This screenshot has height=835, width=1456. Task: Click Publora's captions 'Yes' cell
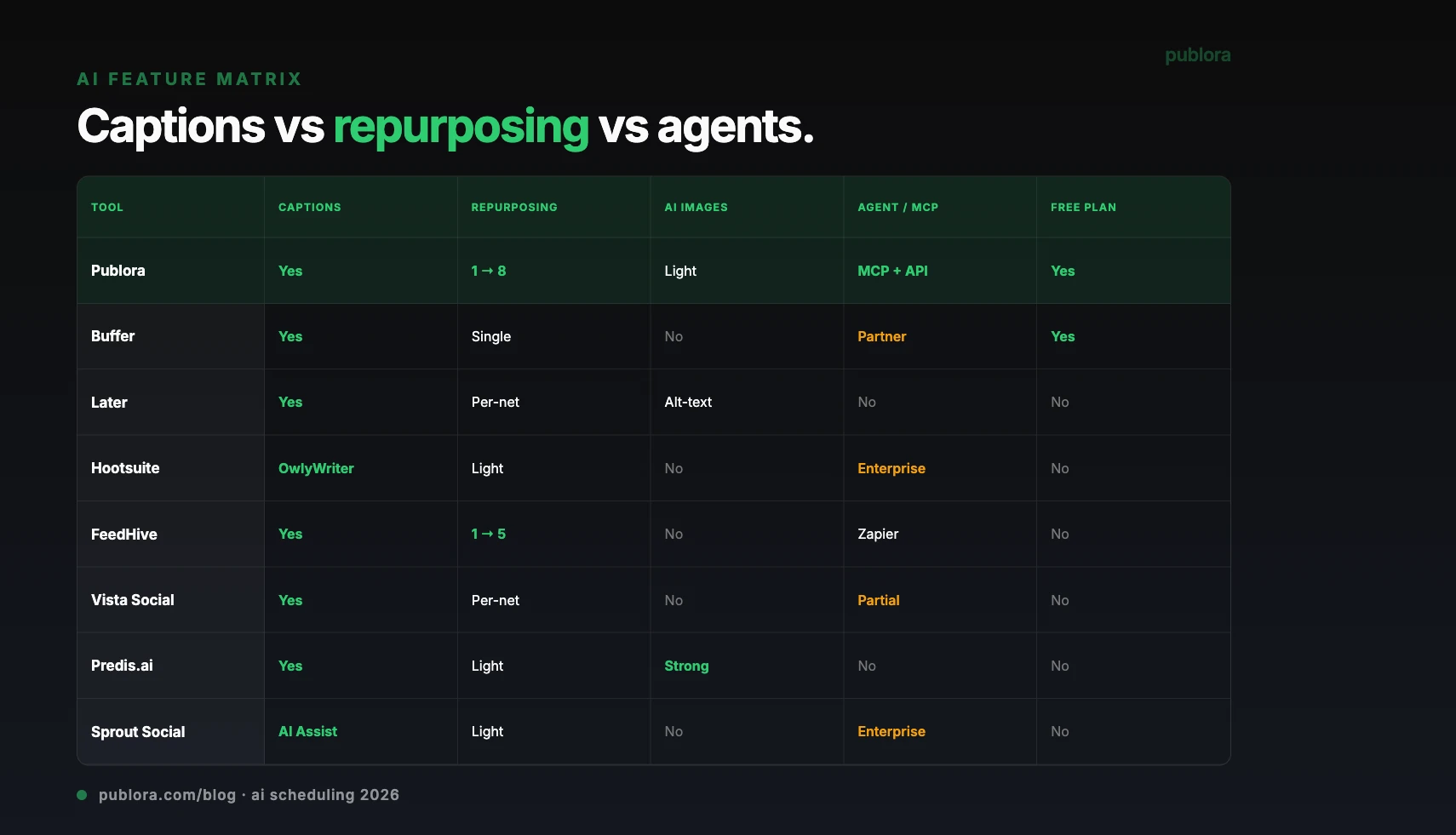pos(290,271)
